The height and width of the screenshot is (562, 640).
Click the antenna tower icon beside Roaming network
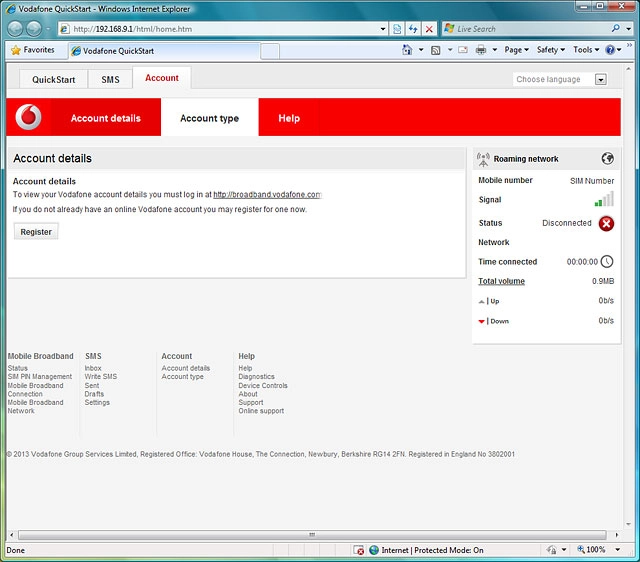[483, 160]
